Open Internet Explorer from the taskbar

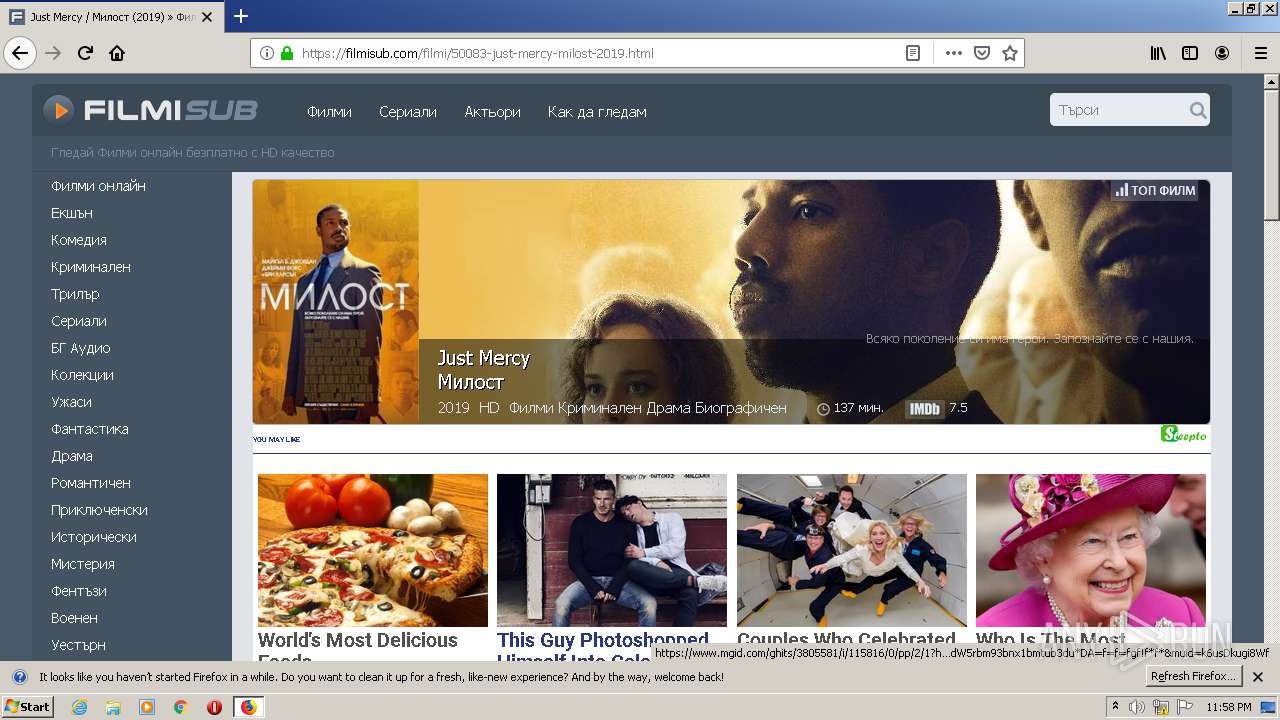80,707
